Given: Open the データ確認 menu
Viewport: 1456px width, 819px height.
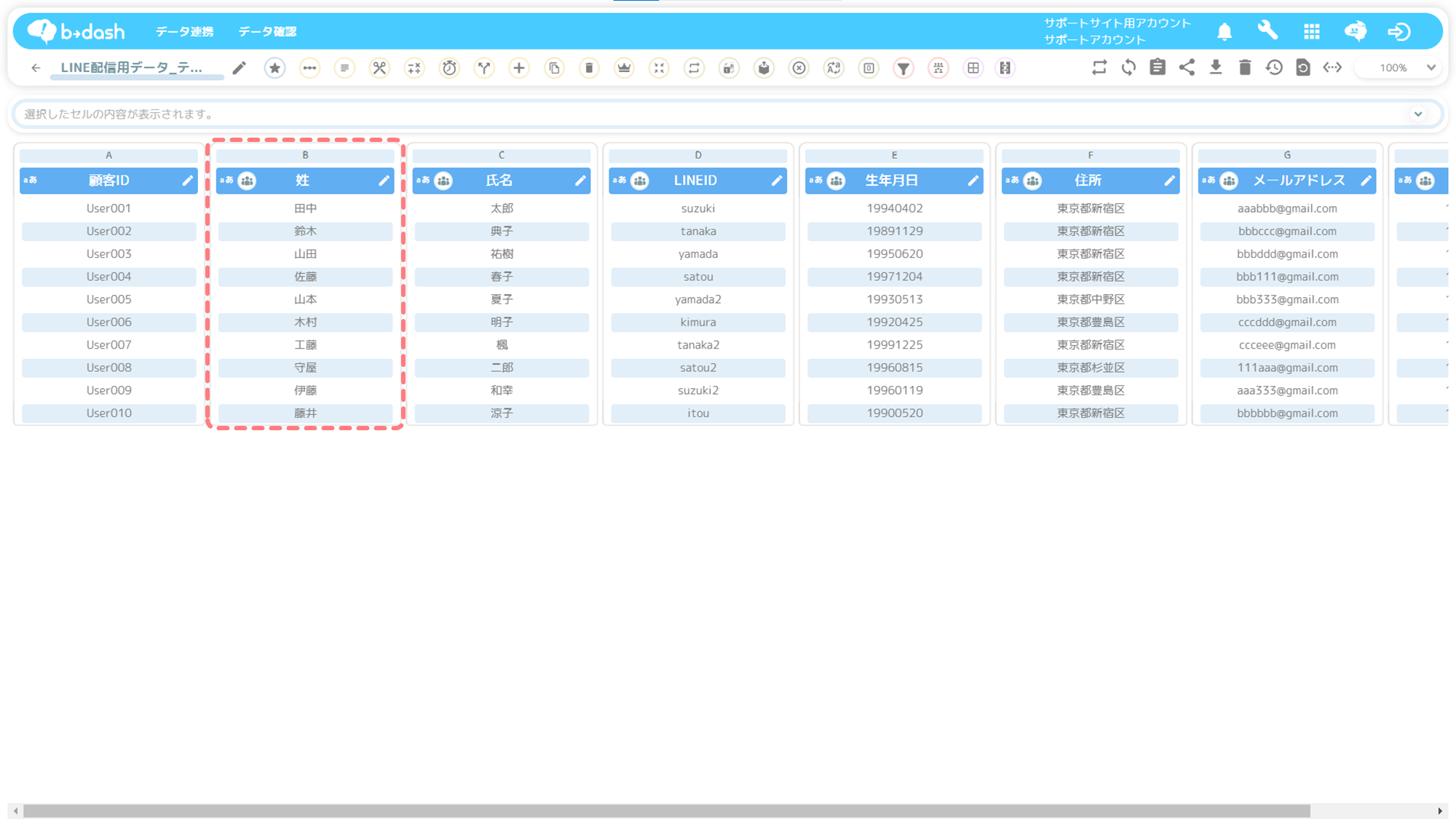Looking at the screenshot, I should [267, 31].
